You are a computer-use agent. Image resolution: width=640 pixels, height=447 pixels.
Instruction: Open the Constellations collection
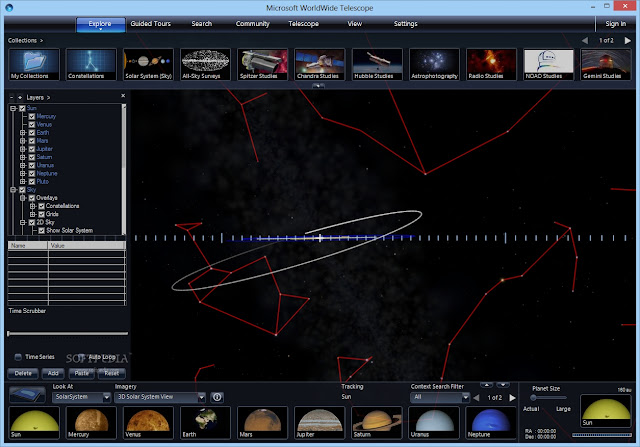click(x=91, y=64)
